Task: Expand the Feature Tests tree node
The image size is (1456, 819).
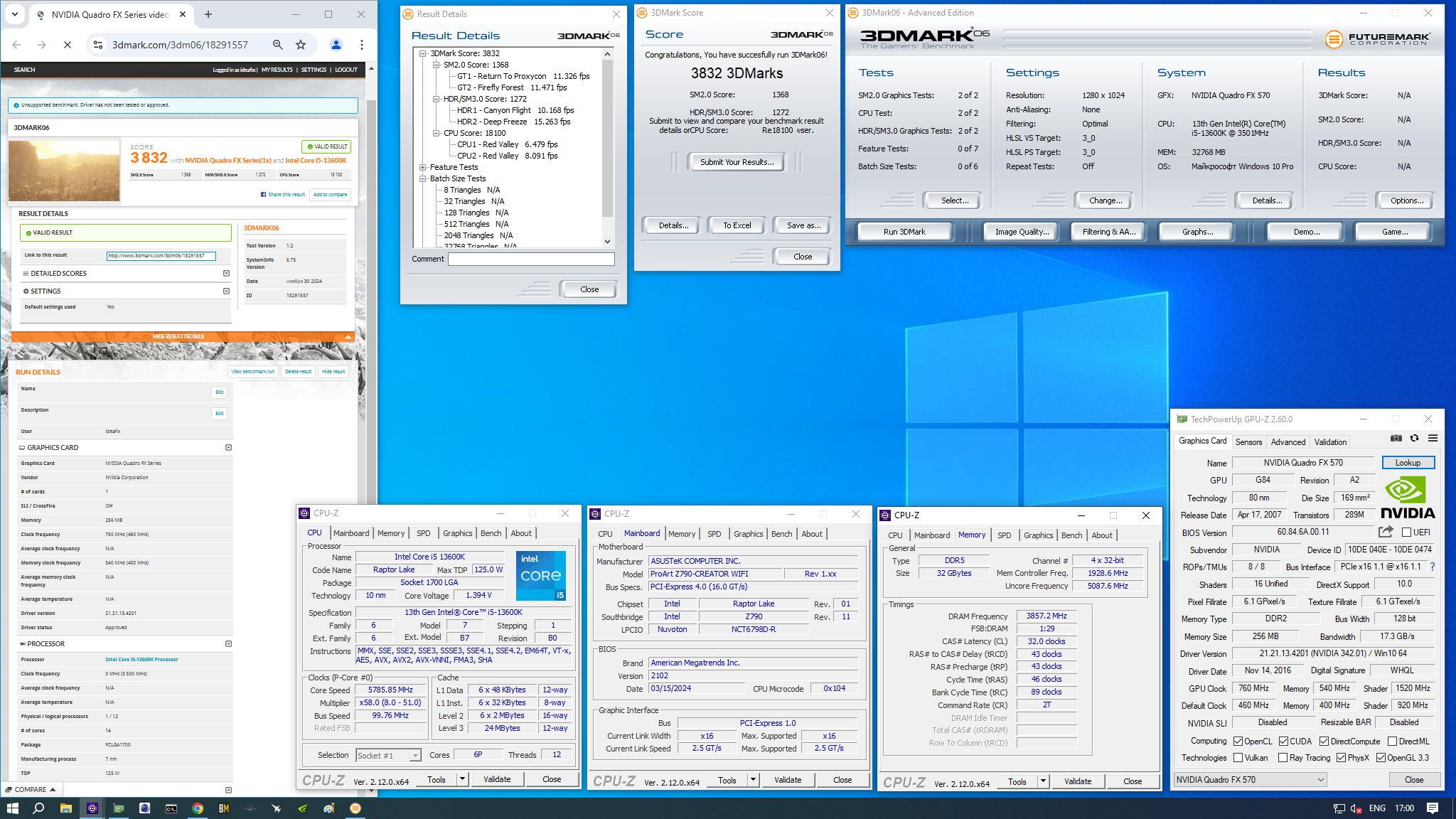Action: click(423, 167)
